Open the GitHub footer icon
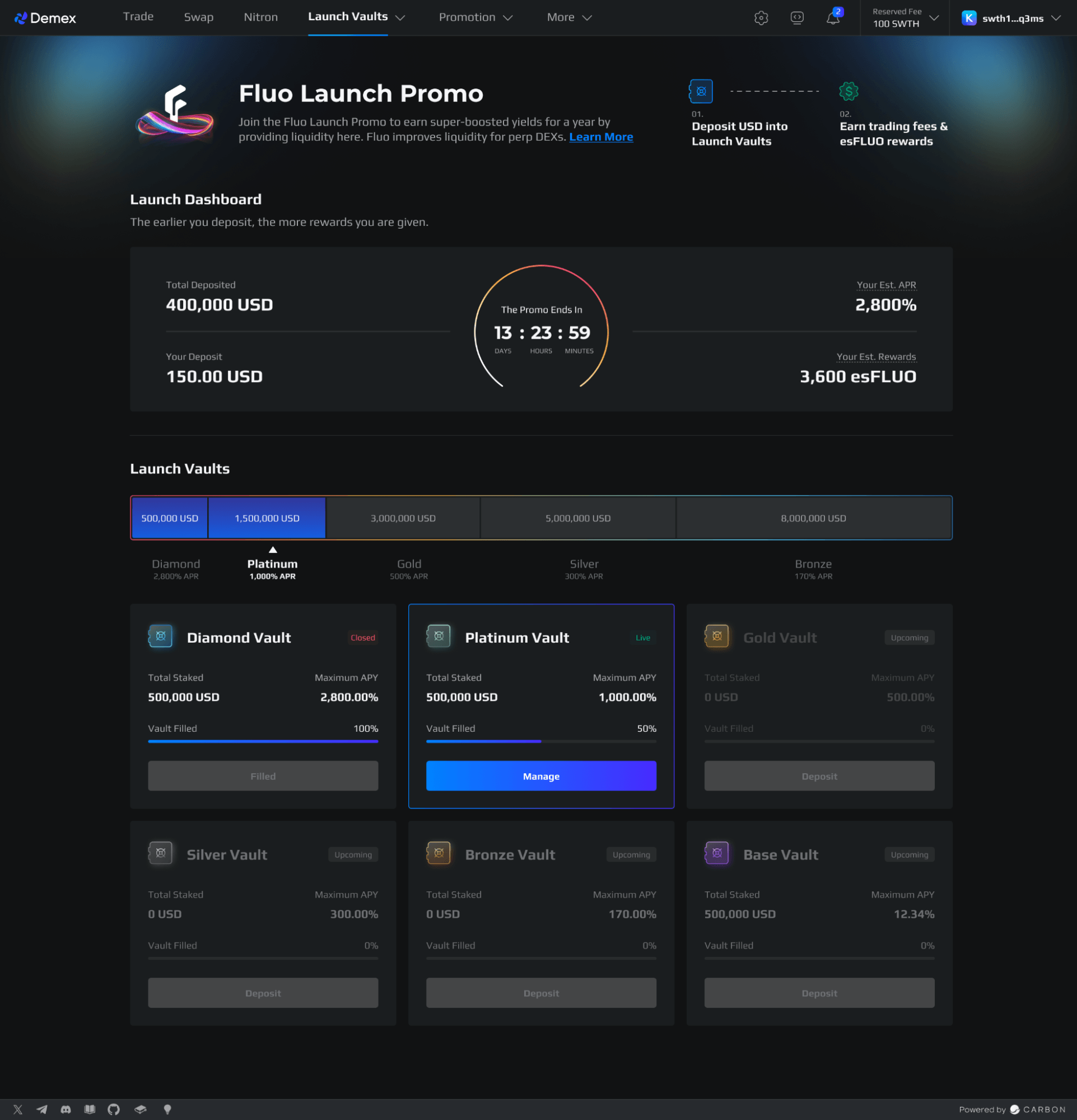This screenshot has width=1077, height=1120. tap(114, 1110)
